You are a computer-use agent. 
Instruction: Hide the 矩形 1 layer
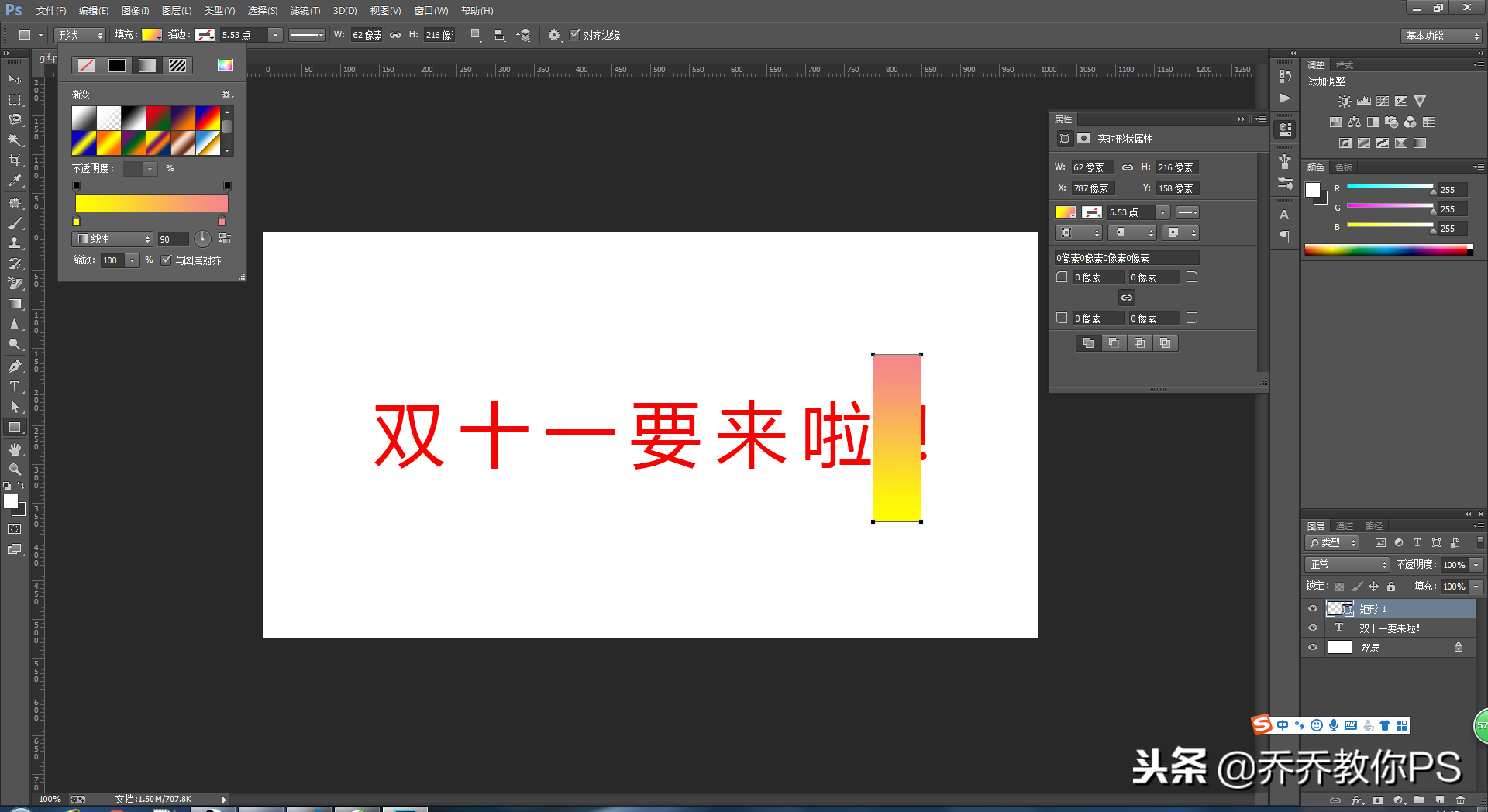pyautogui.click(x=1313, y=609)
